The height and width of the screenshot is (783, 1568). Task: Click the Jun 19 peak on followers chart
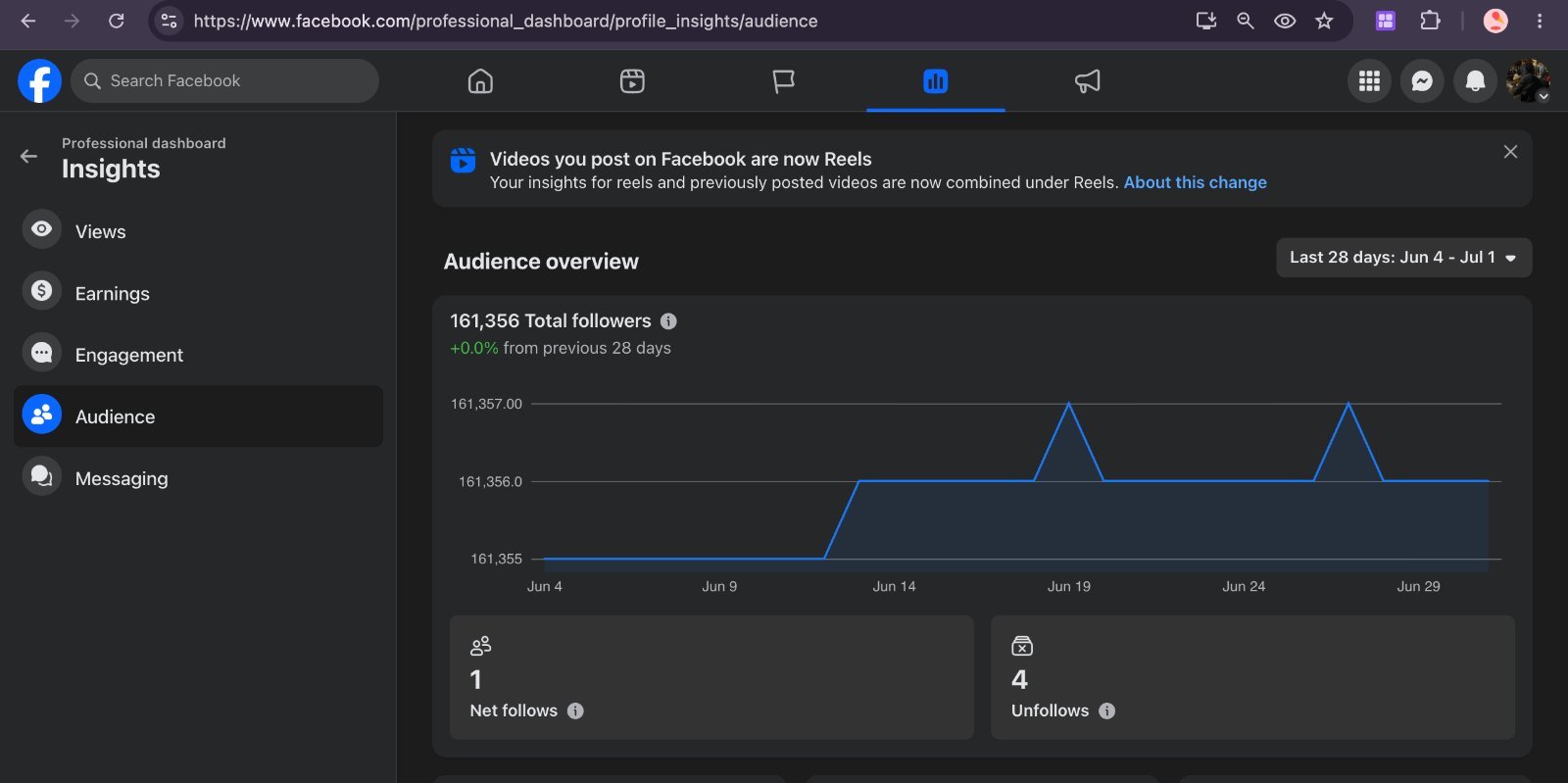[1069, 404]
